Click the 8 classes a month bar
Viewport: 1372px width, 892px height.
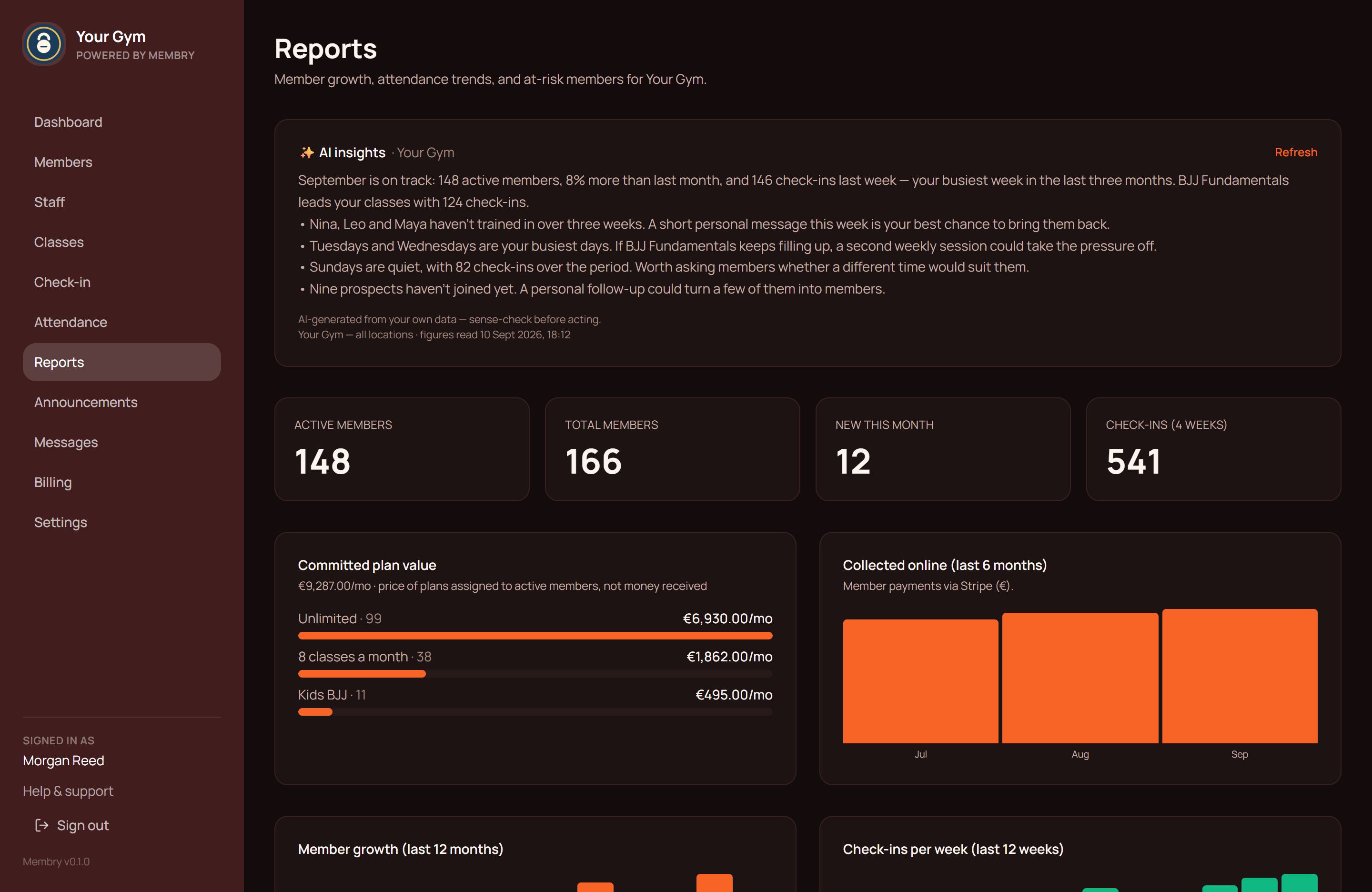click(535, 673)
